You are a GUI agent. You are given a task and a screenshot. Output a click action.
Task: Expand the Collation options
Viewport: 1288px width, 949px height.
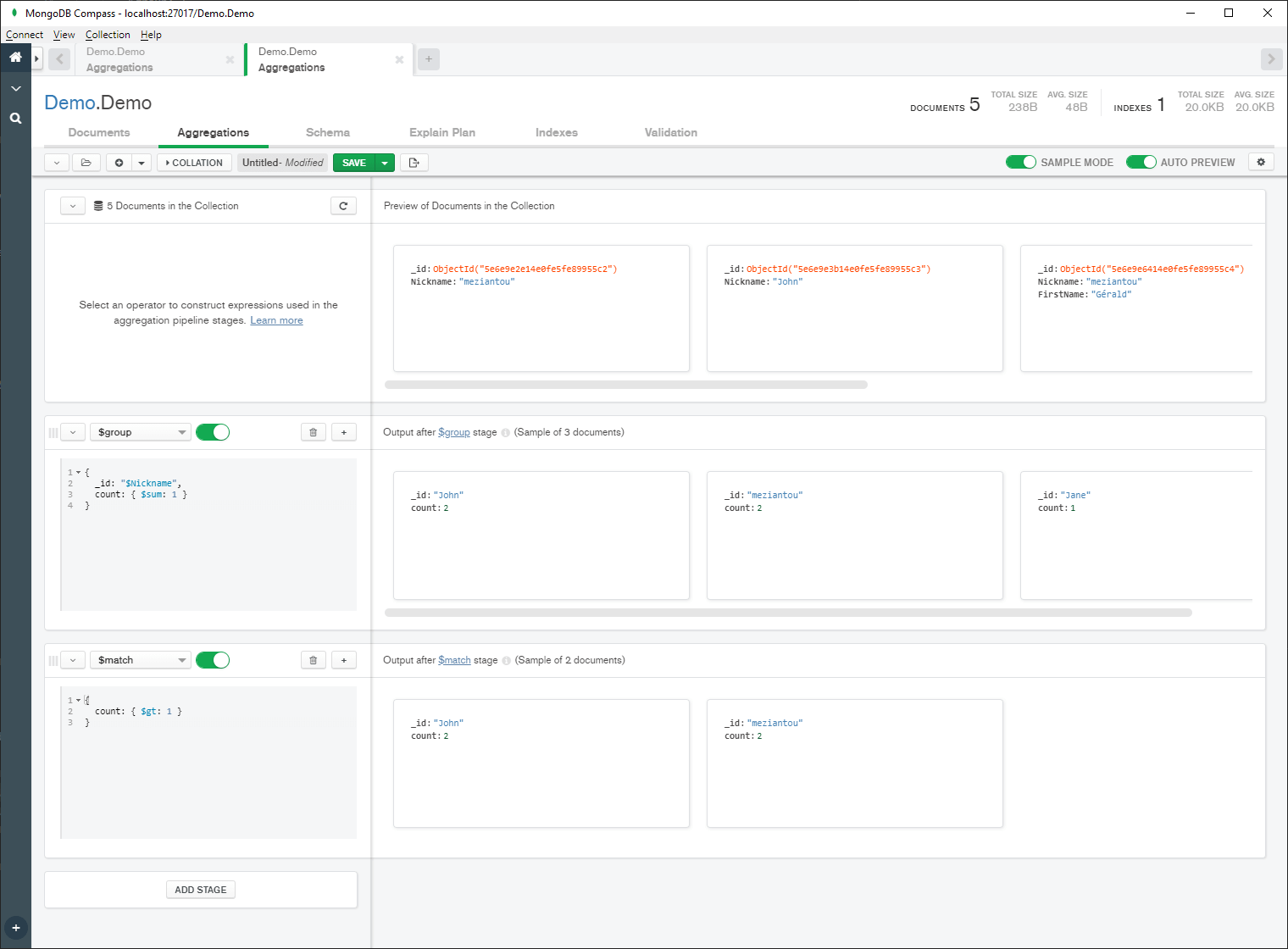194,163
